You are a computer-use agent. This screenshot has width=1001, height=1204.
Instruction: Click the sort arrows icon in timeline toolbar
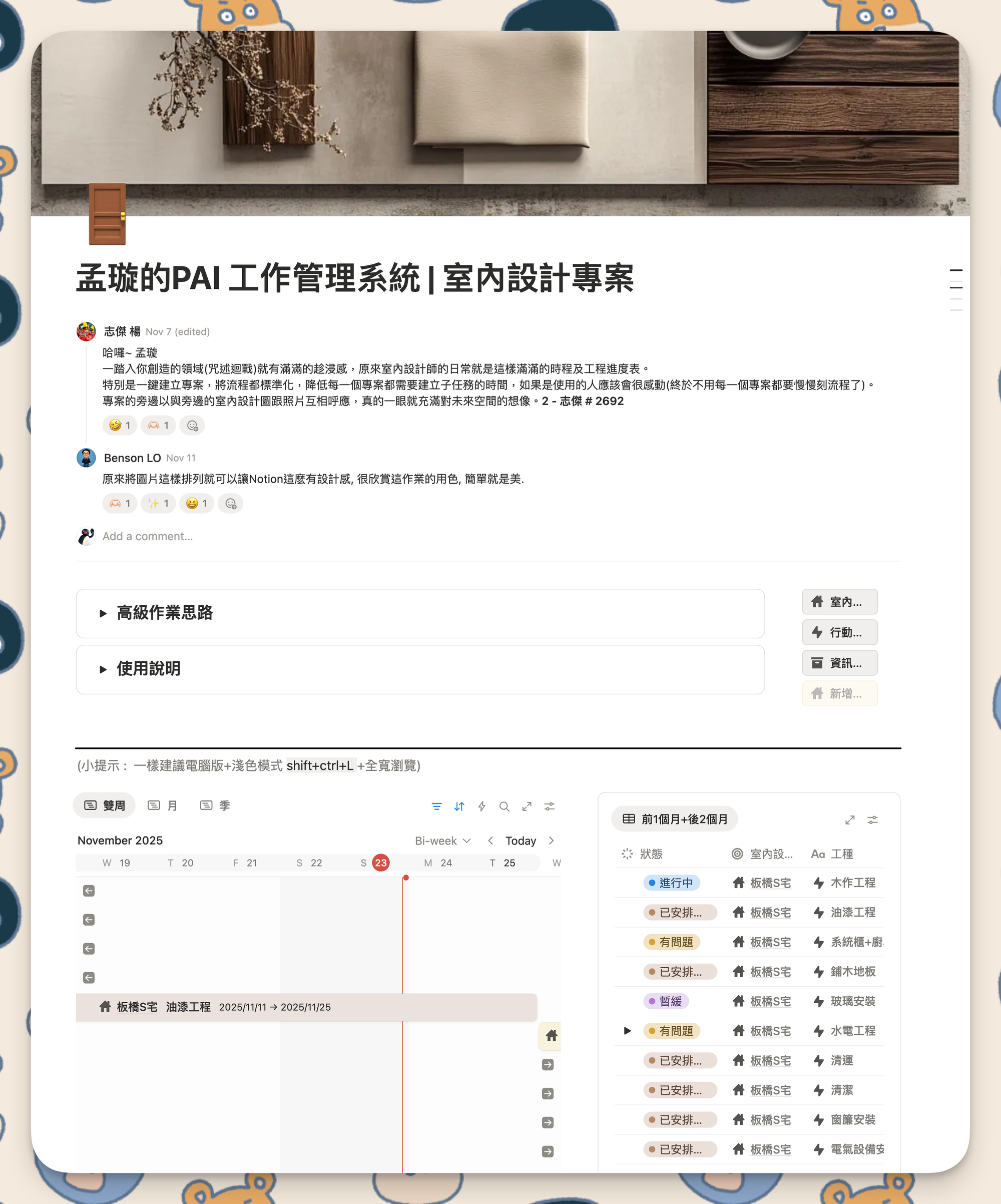(459, 807)
